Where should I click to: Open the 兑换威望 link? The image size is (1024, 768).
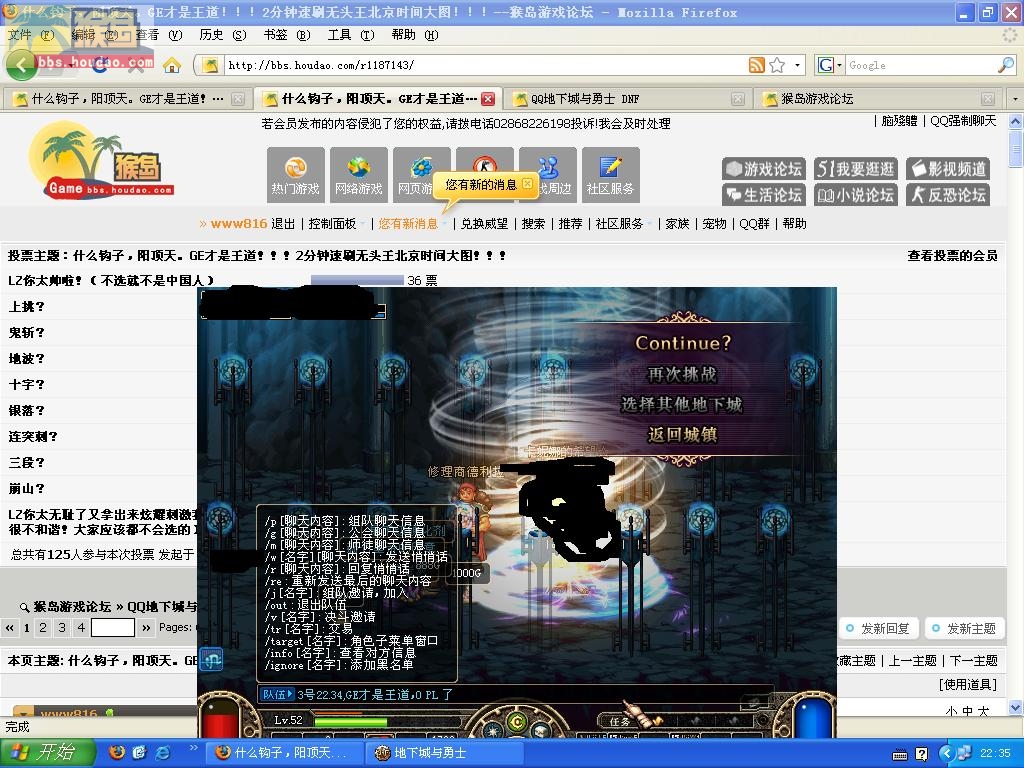(x=484, y=224)
